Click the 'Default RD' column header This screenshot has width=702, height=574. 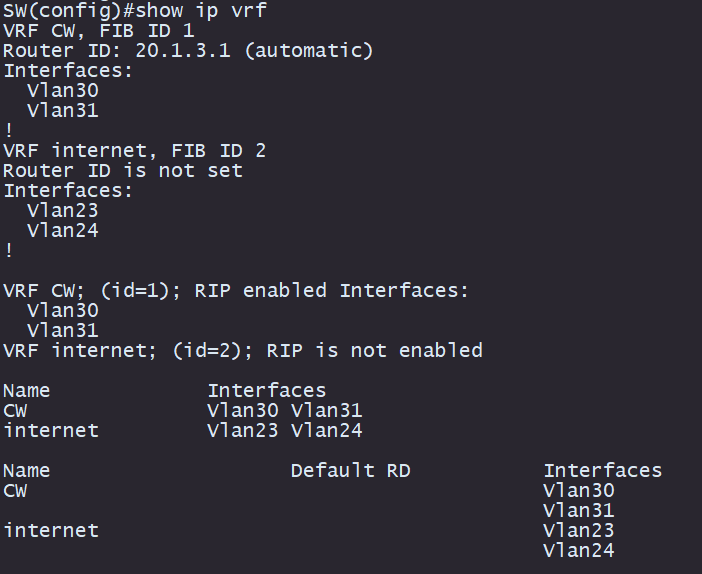(351, 471)
